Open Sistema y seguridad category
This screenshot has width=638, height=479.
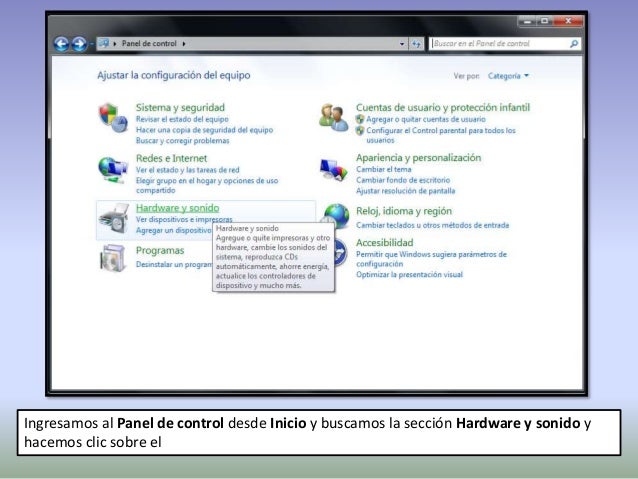(x=180, y=107)
